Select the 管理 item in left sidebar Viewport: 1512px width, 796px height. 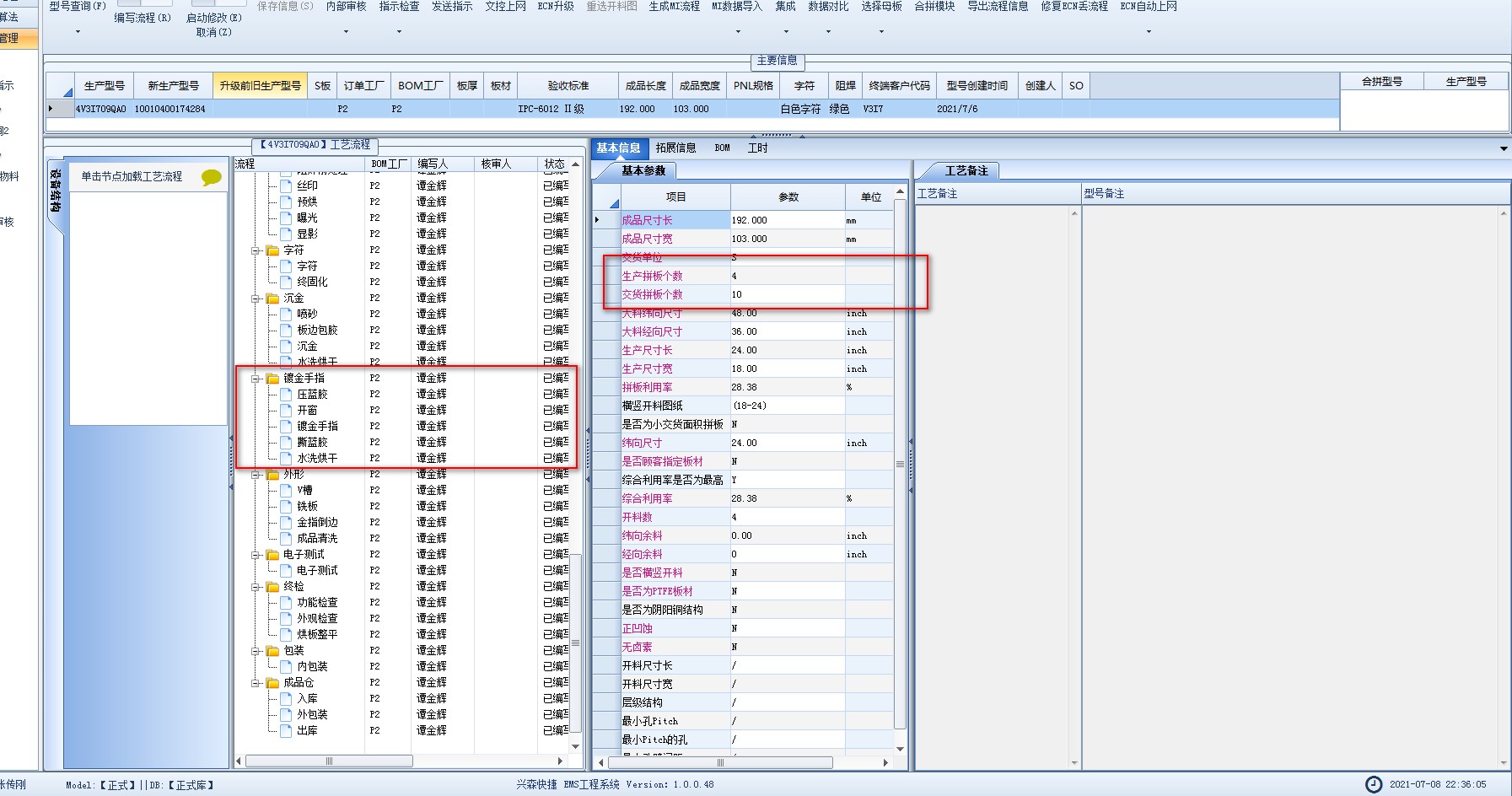(x=9, y=38)
